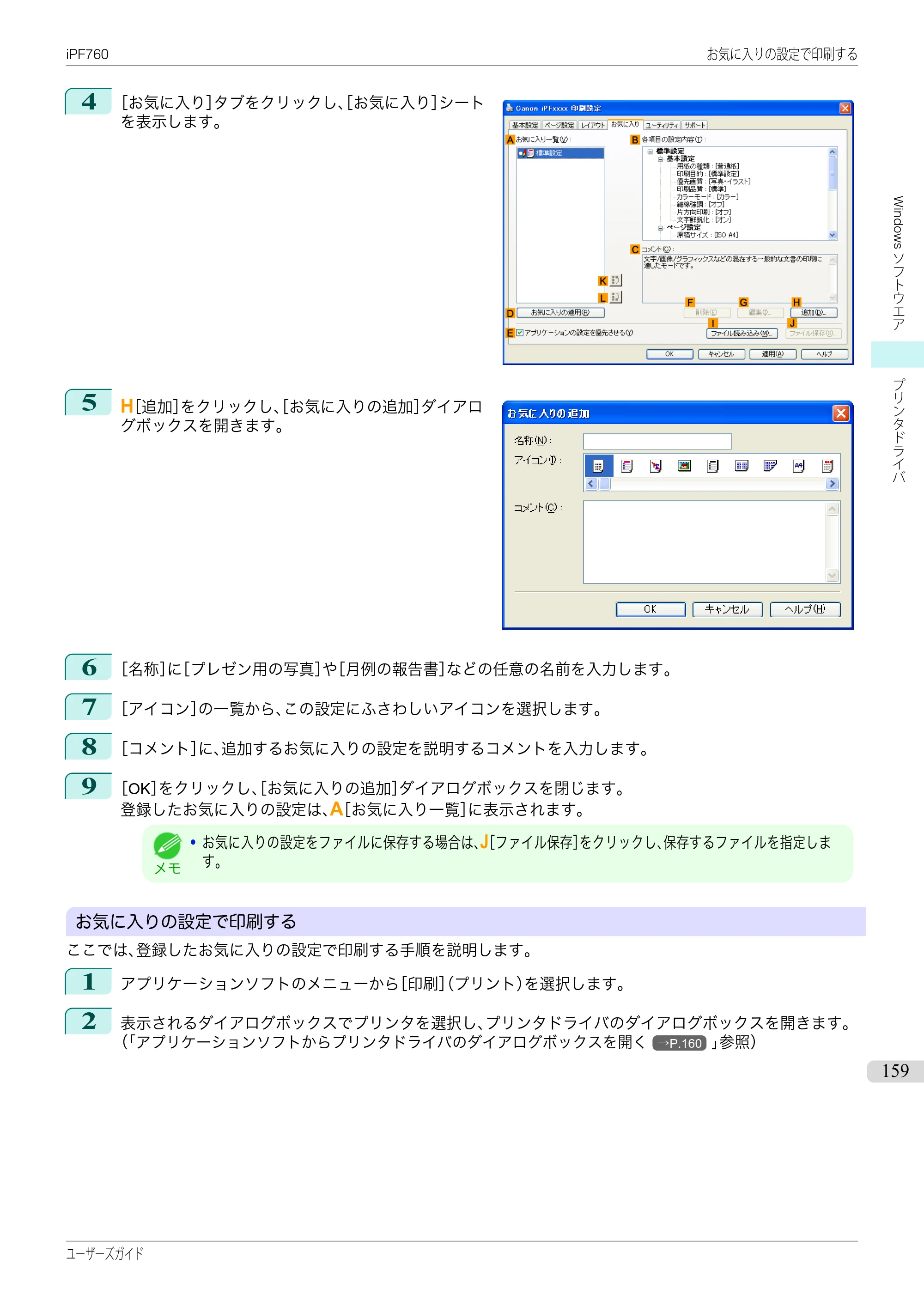This screenshot has width=924, height=1307.
Task: Click the お気に入りの適用 button
Action: tap(560, 312)
